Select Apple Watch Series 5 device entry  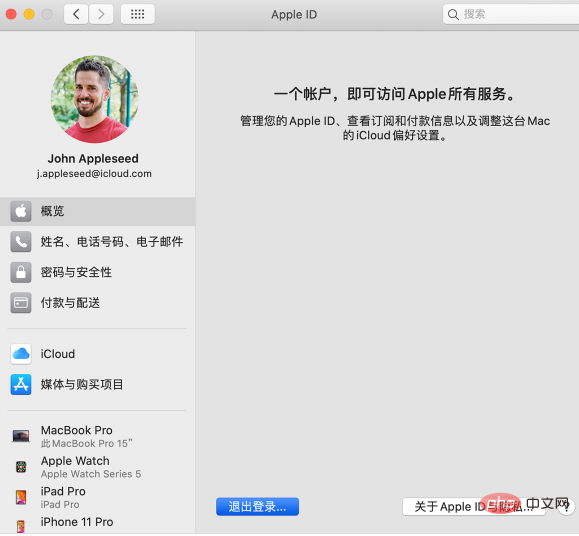pos(97,467)
